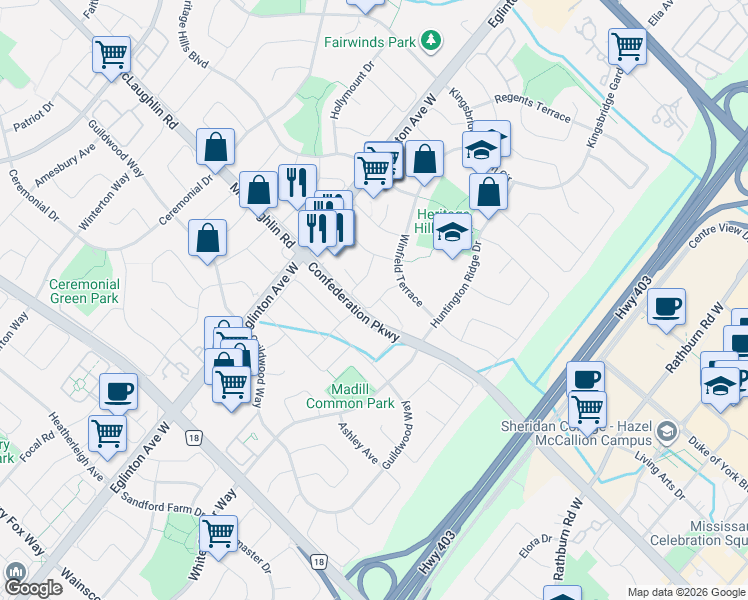Click the Patriot Dr street label
This screenshot has height=600, width=748.
coord(33,117)
